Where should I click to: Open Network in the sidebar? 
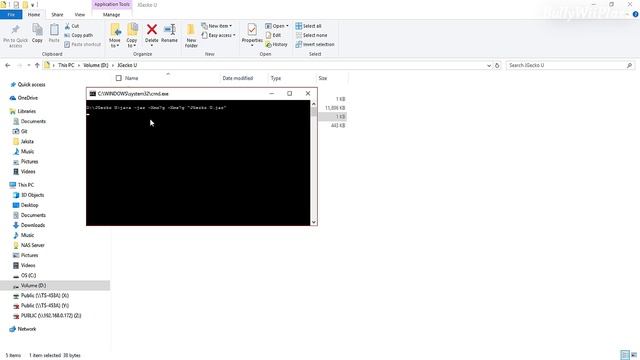click(x=27, y=329)
